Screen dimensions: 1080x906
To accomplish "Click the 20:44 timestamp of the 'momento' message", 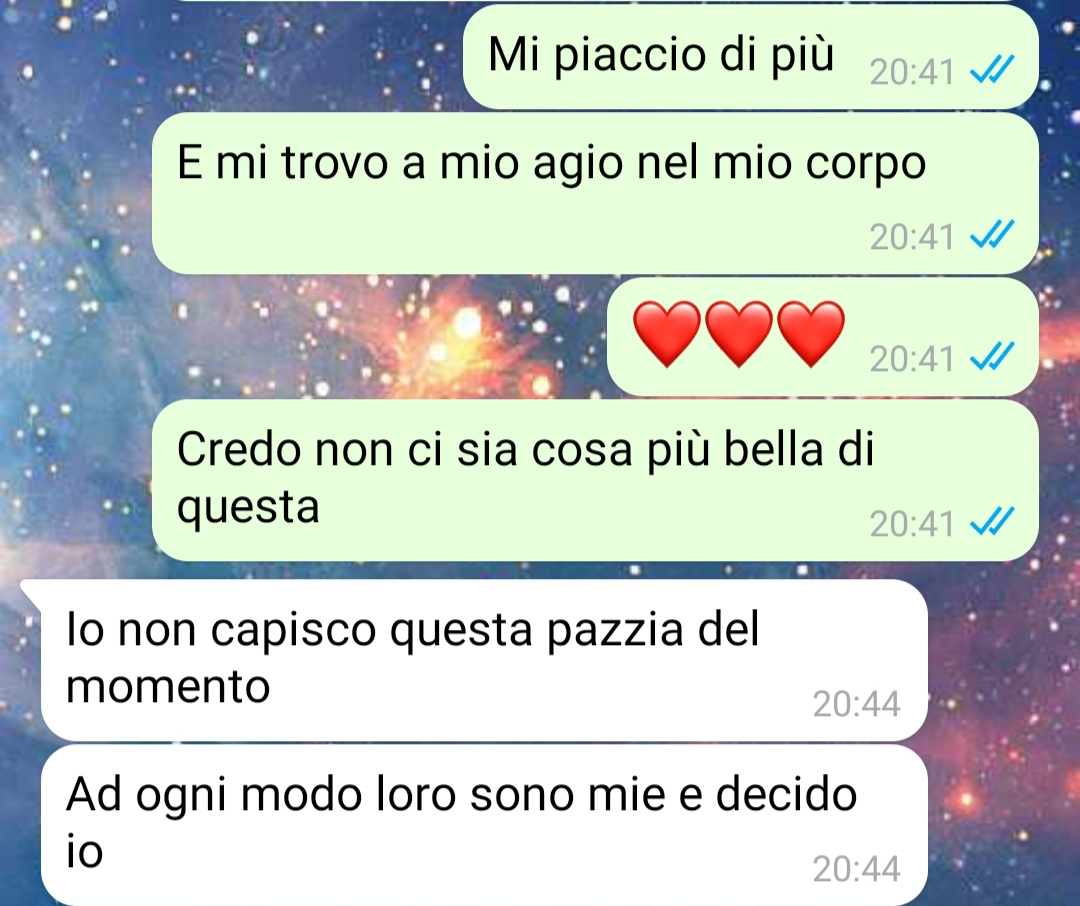I will (856, 703).
